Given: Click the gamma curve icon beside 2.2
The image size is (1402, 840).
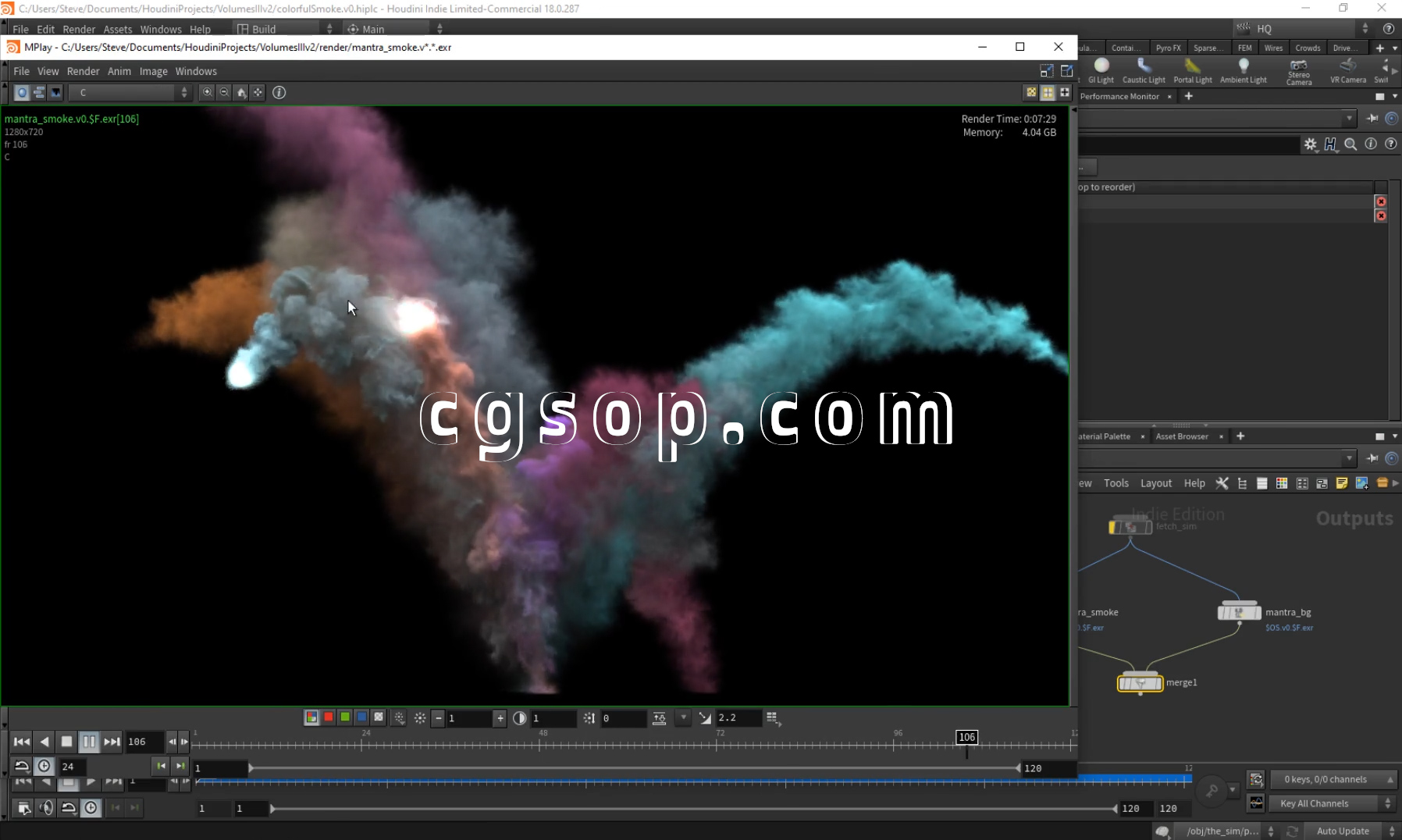Looking at the screenshot, I should coord(705,717).
